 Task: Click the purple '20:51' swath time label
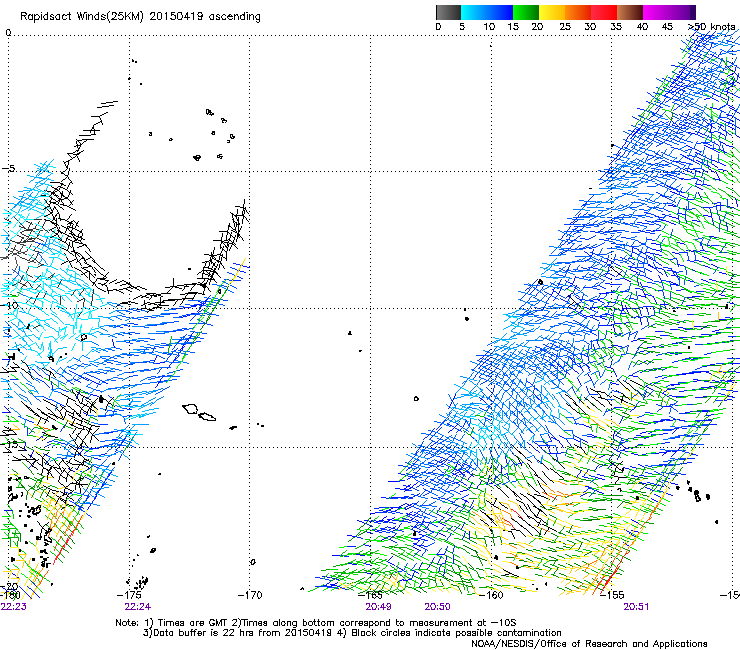point(636,607)
